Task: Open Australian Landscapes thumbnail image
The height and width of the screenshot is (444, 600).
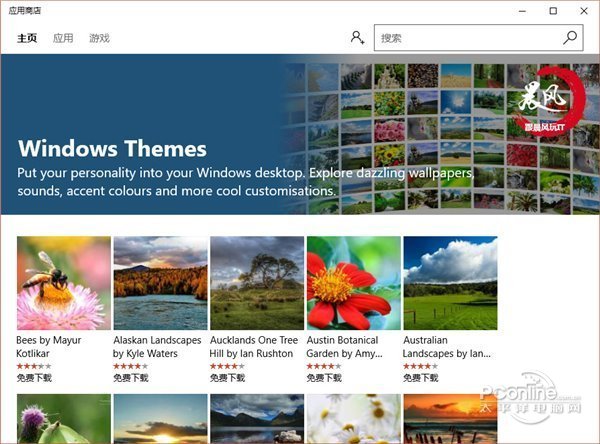Action: (x=450, y=283)
